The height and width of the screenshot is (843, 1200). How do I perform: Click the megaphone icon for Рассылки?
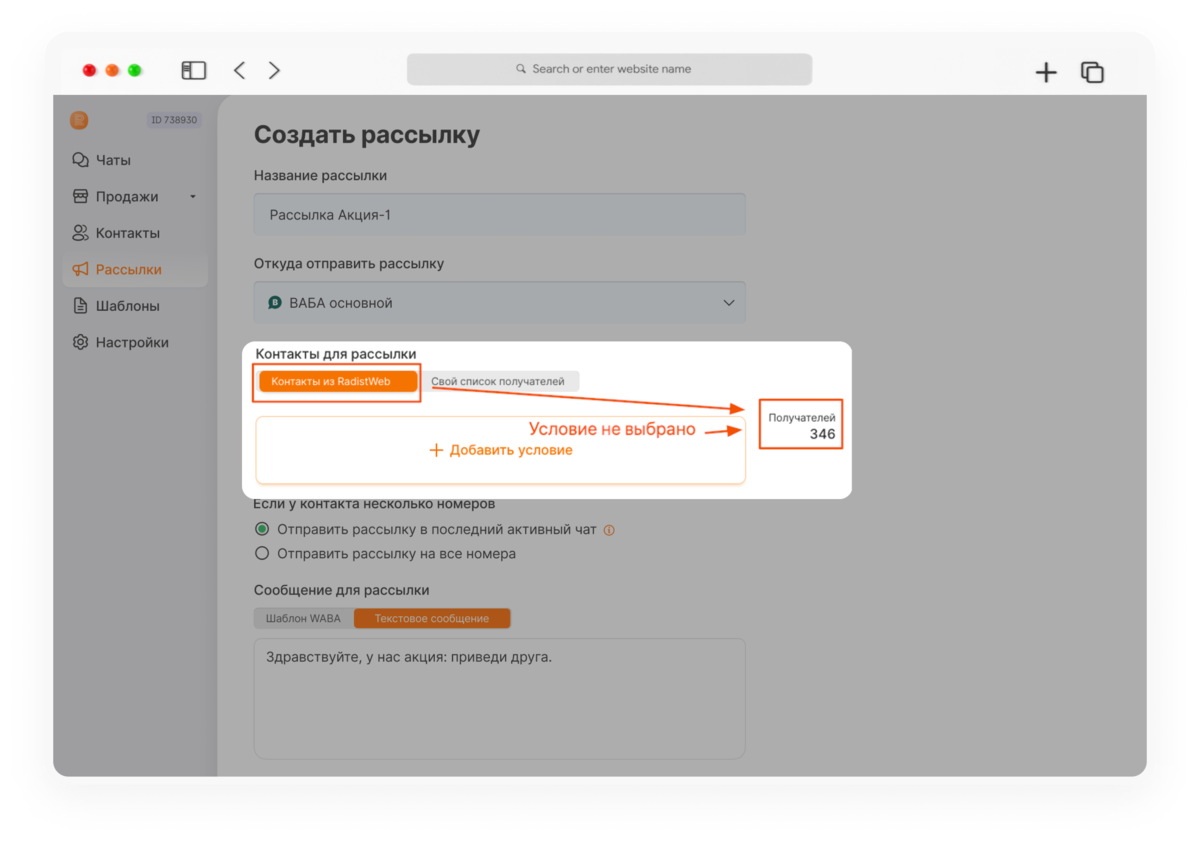[80, 270]
